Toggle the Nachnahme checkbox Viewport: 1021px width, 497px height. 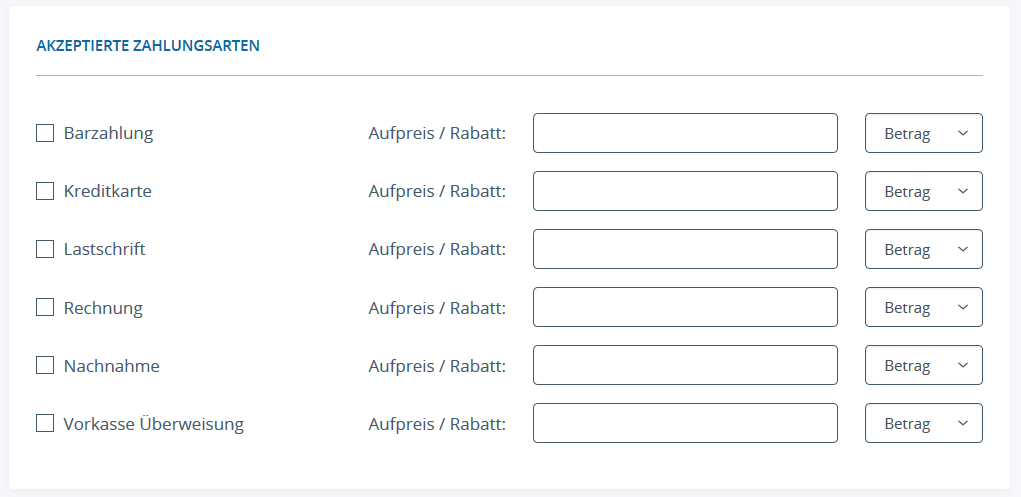pos(45,365)
